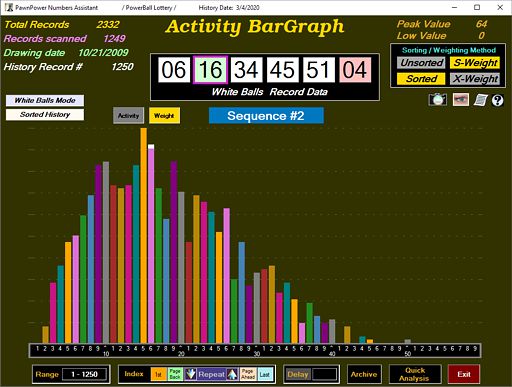Click the up arrow right of Repeat
512x387 pixels.
[232, 374]
